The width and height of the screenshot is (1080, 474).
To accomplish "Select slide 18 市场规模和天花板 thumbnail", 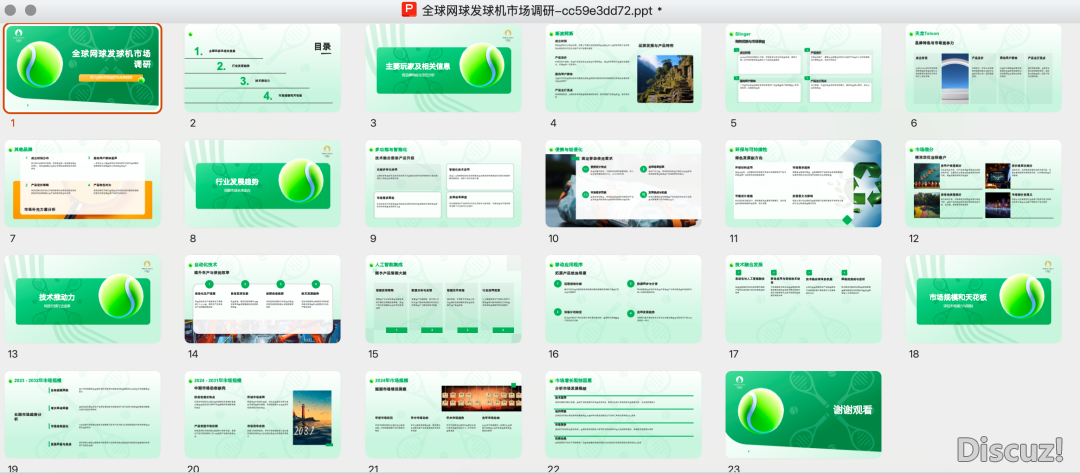I will 984,300.
